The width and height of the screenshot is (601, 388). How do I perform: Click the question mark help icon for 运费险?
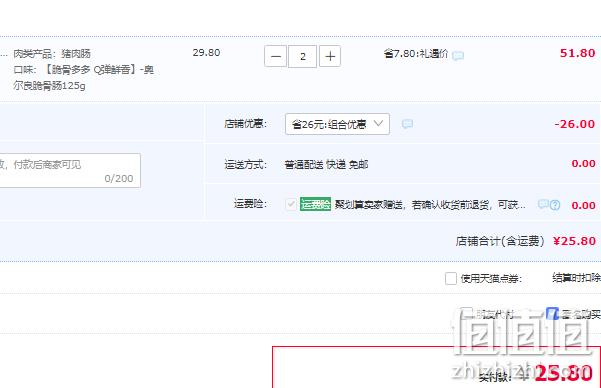click(555, 205)
